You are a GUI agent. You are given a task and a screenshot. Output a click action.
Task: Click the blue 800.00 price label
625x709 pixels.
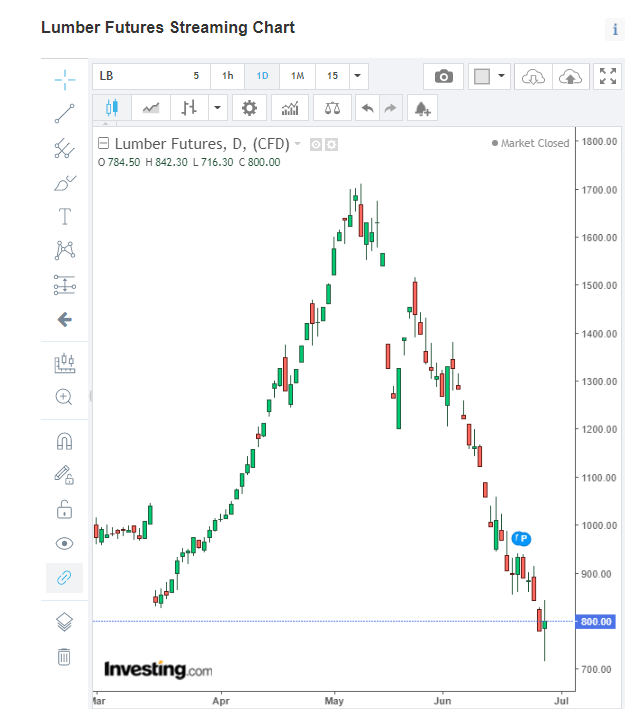[596, 621]
